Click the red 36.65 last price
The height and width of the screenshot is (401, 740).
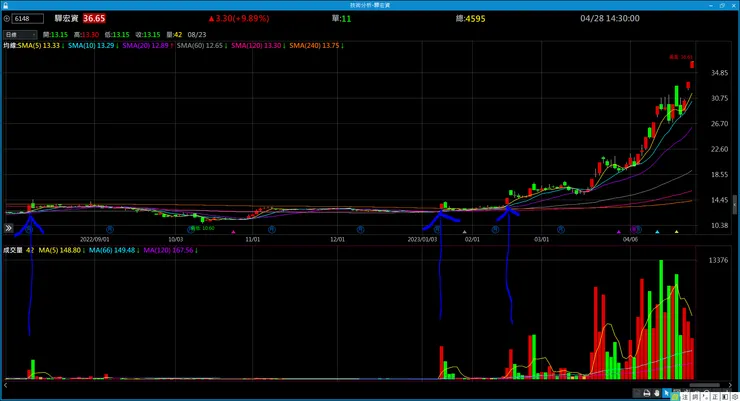(94, 18)
